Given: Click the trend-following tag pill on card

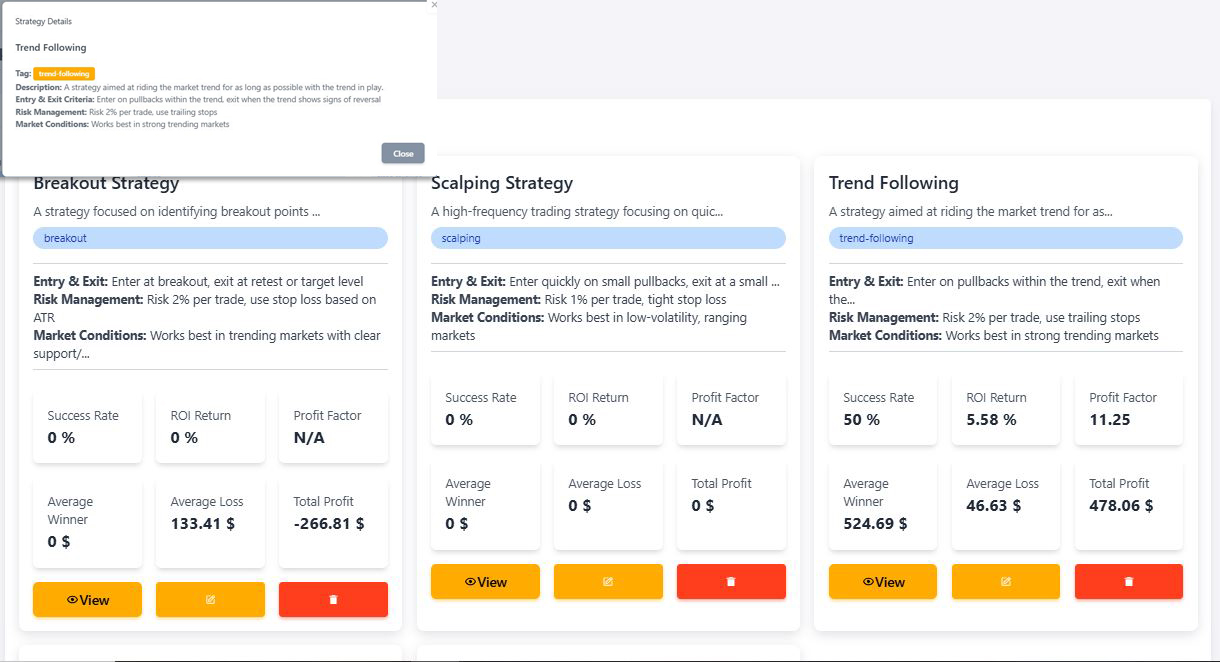Looking at the screenshot, I should [1005, 238].
